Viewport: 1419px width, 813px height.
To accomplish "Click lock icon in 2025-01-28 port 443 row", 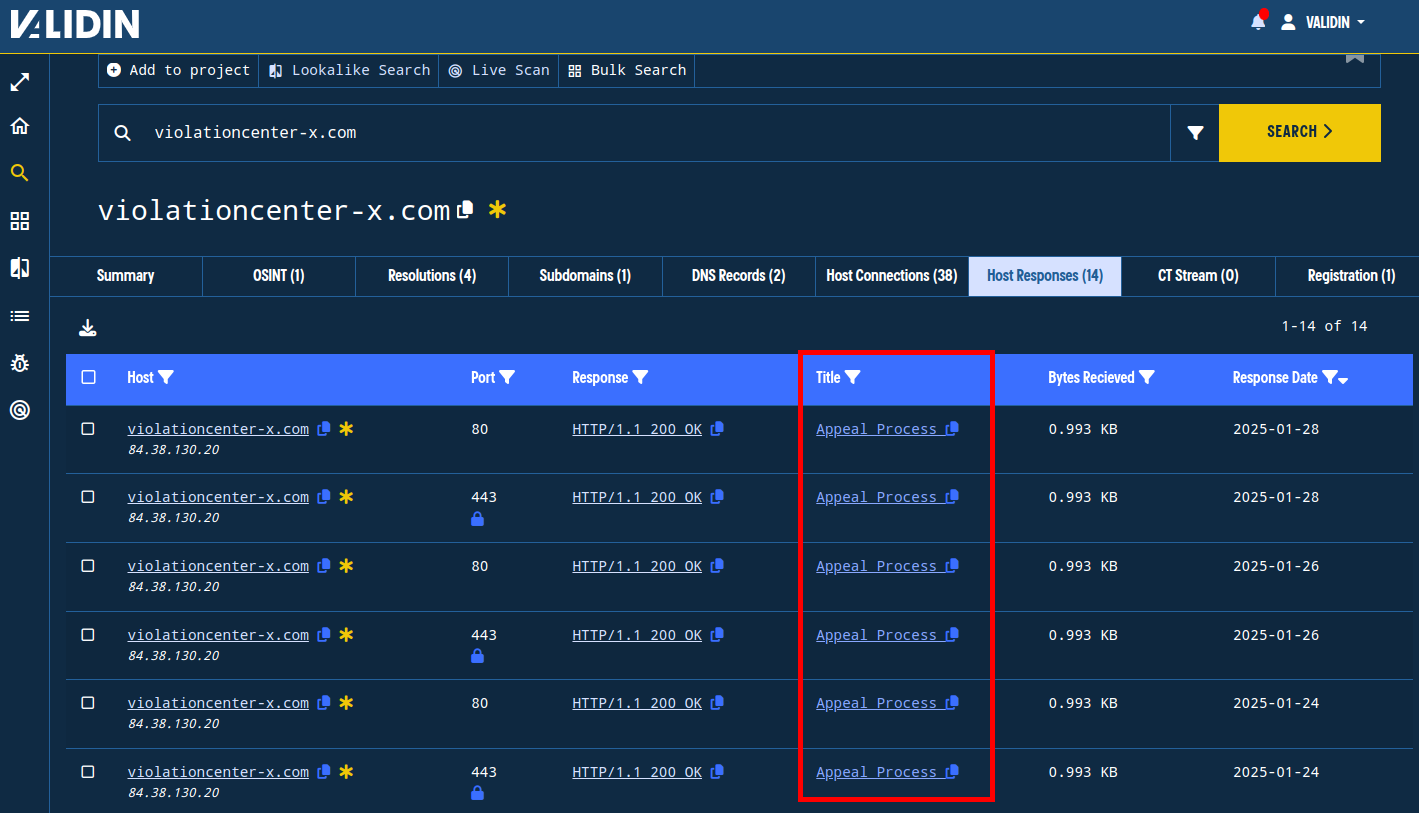I will pyautogui.click(x=477, y=519).
